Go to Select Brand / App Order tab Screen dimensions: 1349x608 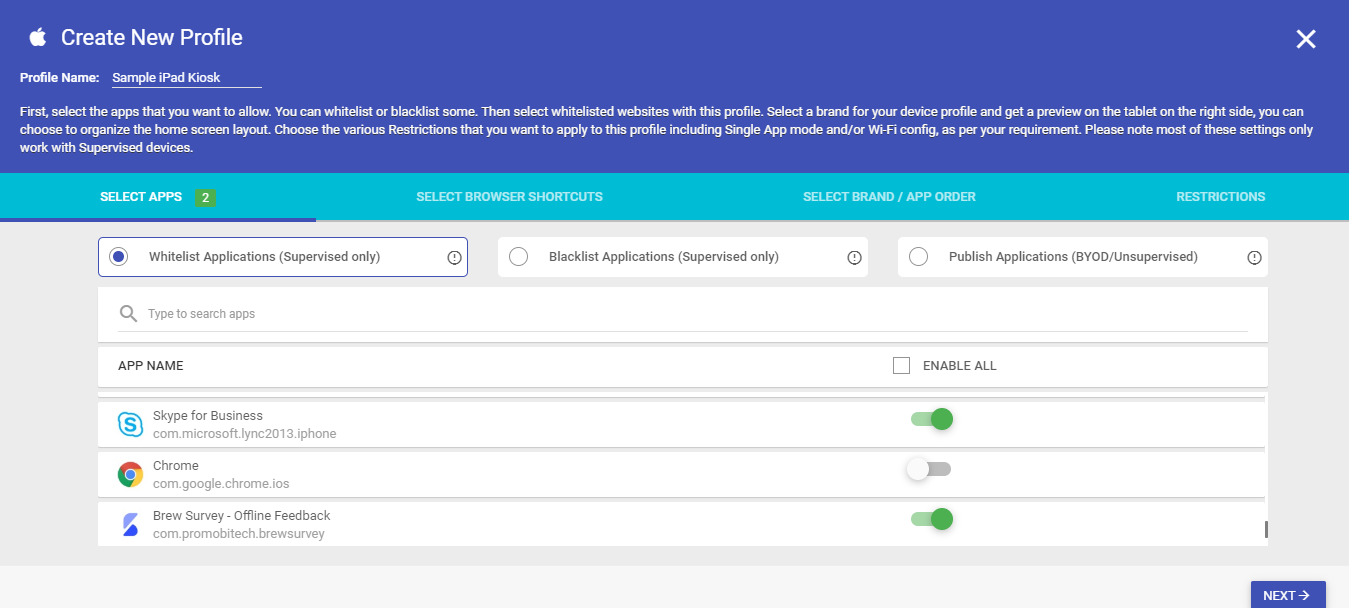point(889,197)
